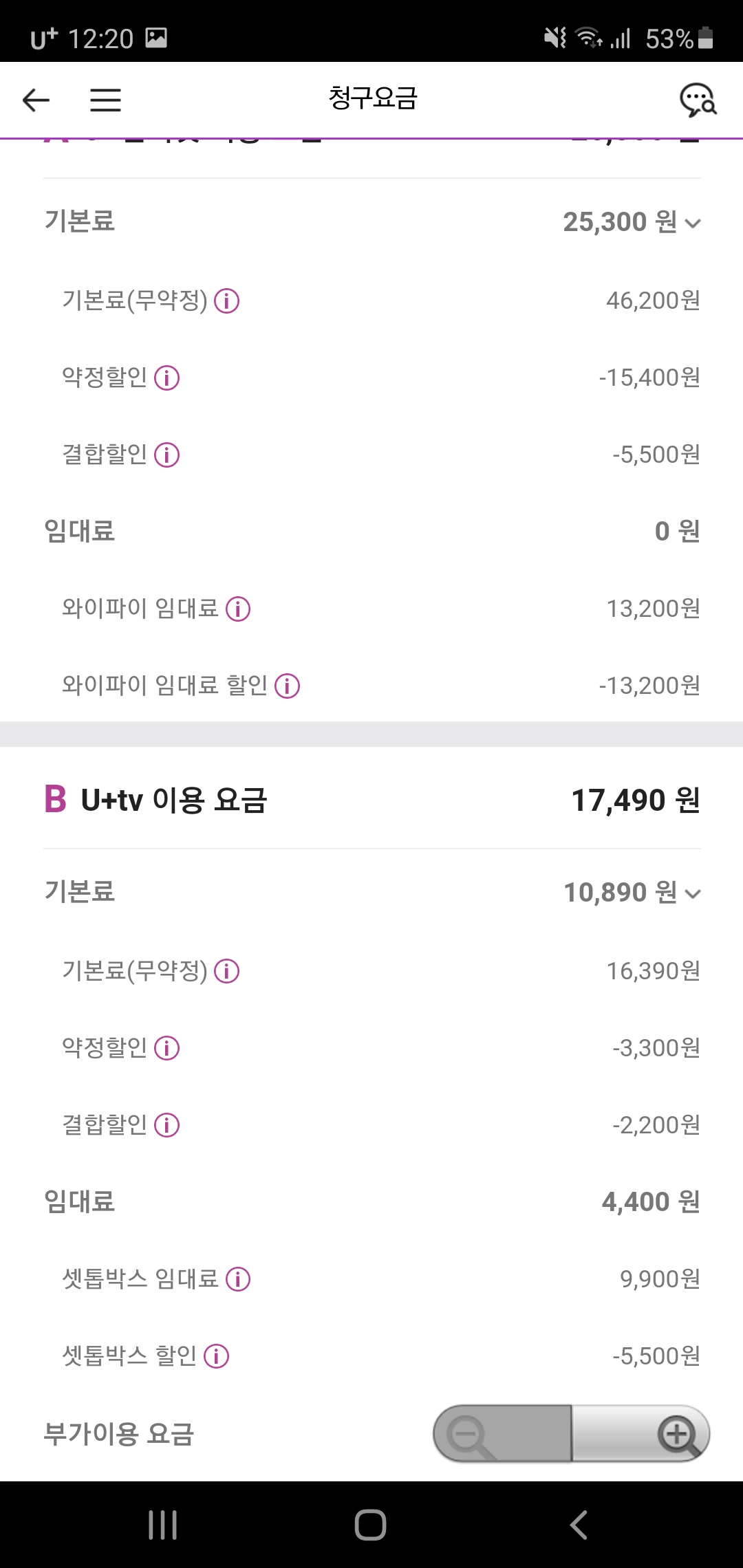Image resolution: width=743 pixels, height=1568 pixels.
Task: Collapse the 10,890 원 기본료 section
Action: pyautogui.click(x=693, y=893)
